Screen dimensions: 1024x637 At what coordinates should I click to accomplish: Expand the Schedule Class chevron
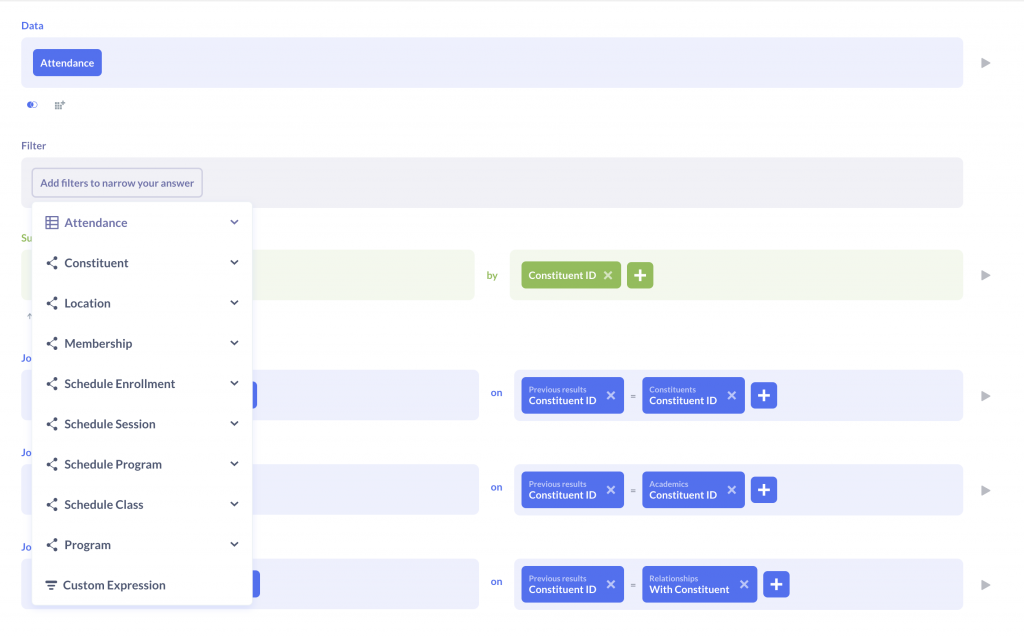(x=234, y=504)
